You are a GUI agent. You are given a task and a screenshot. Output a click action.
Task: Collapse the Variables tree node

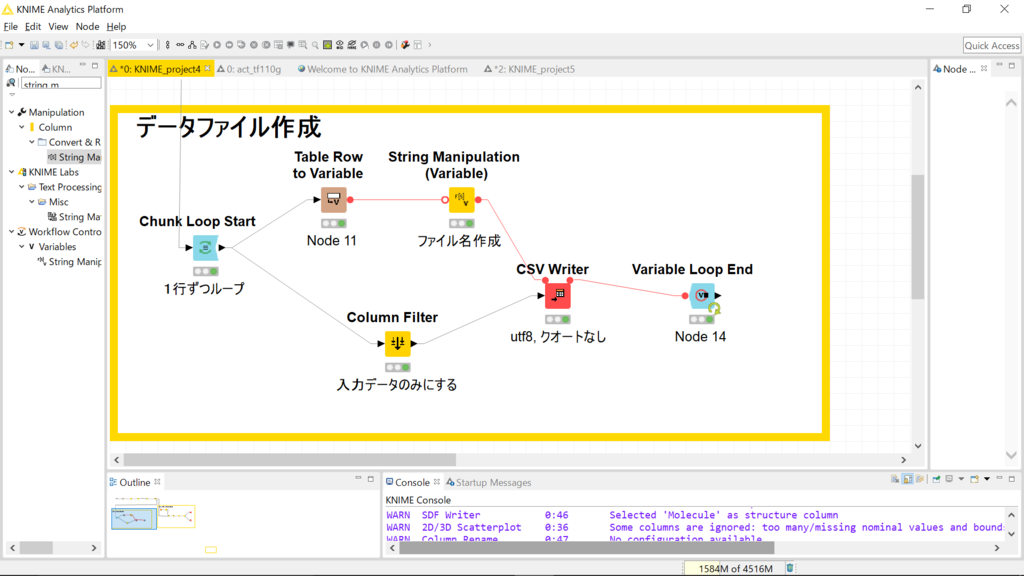tap(22, 247)
